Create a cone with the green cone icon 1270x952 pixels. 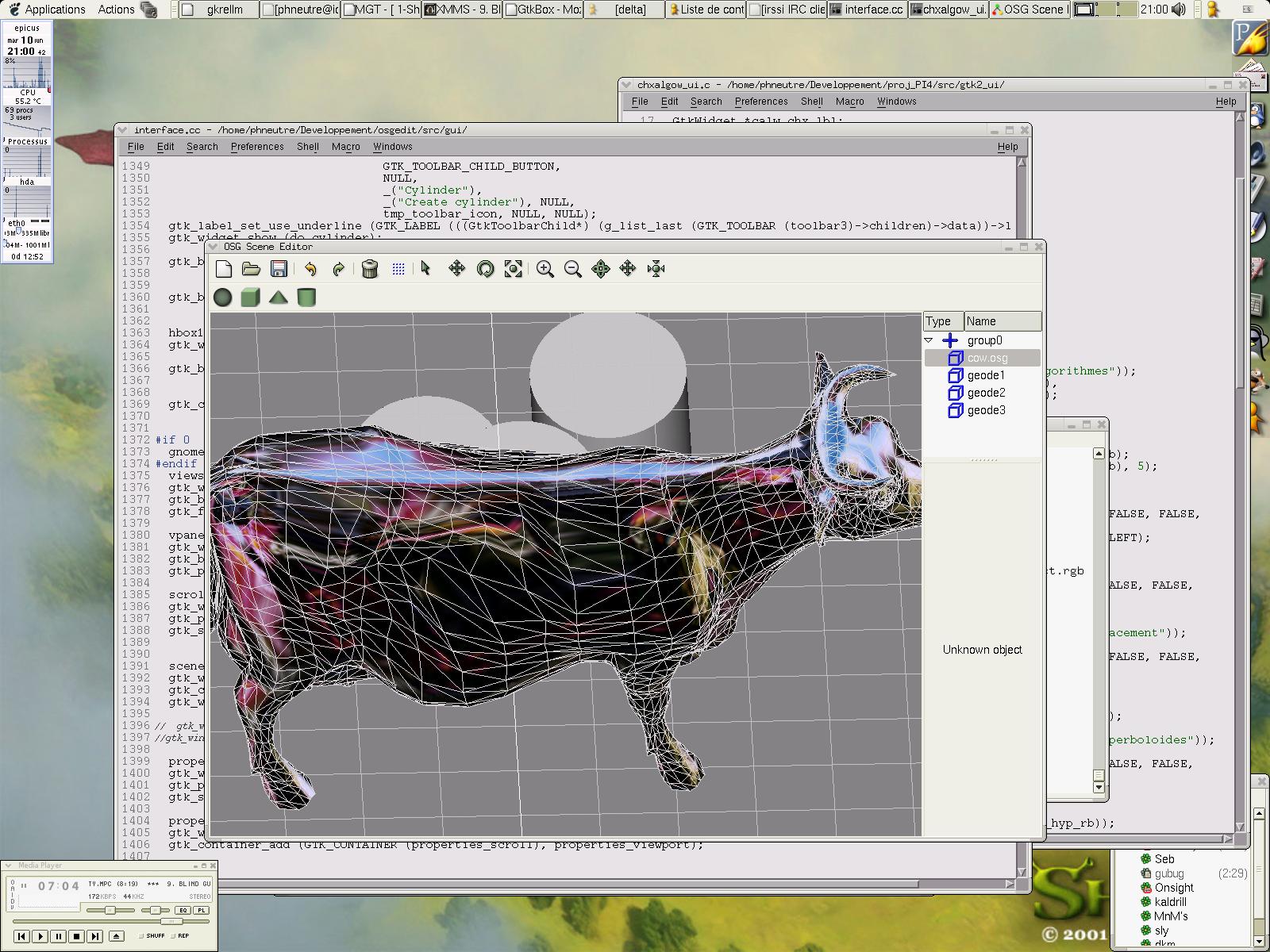pyautogui.click(x=278, y=297)
